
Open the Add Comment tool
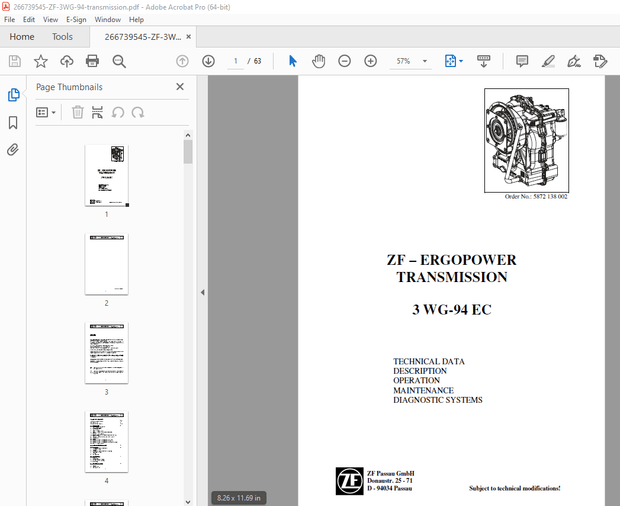point(522,61)
